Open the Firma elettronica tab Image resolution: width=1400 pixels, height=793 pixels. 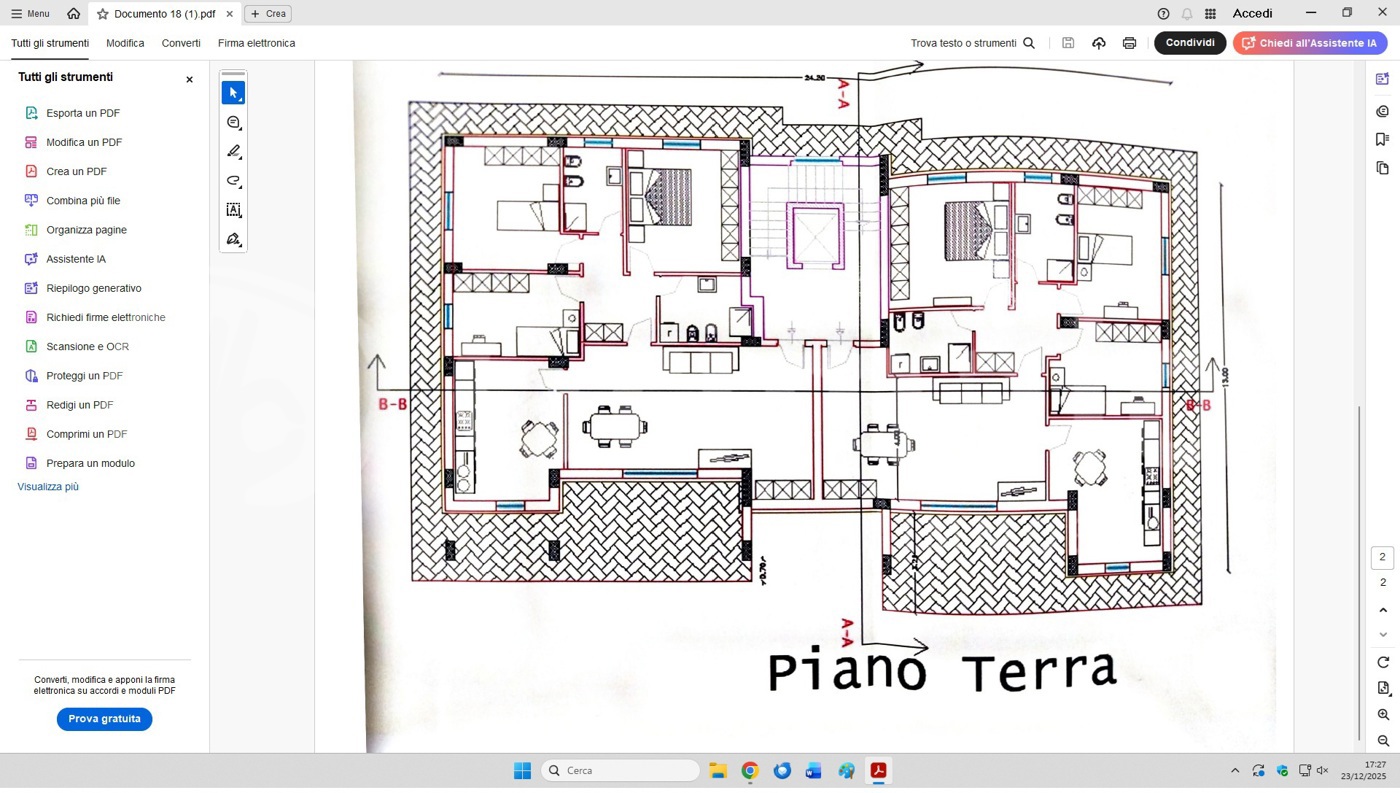[x=256, y=43]
